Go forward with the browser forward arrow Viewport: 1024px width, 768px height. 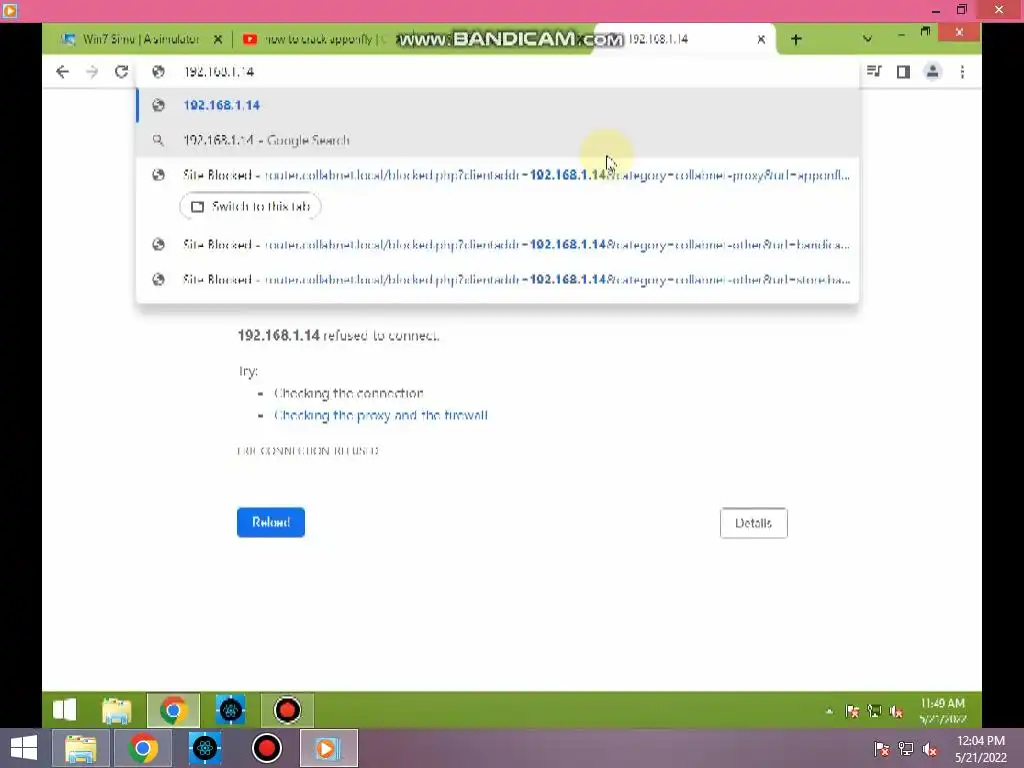pos(92,72)
